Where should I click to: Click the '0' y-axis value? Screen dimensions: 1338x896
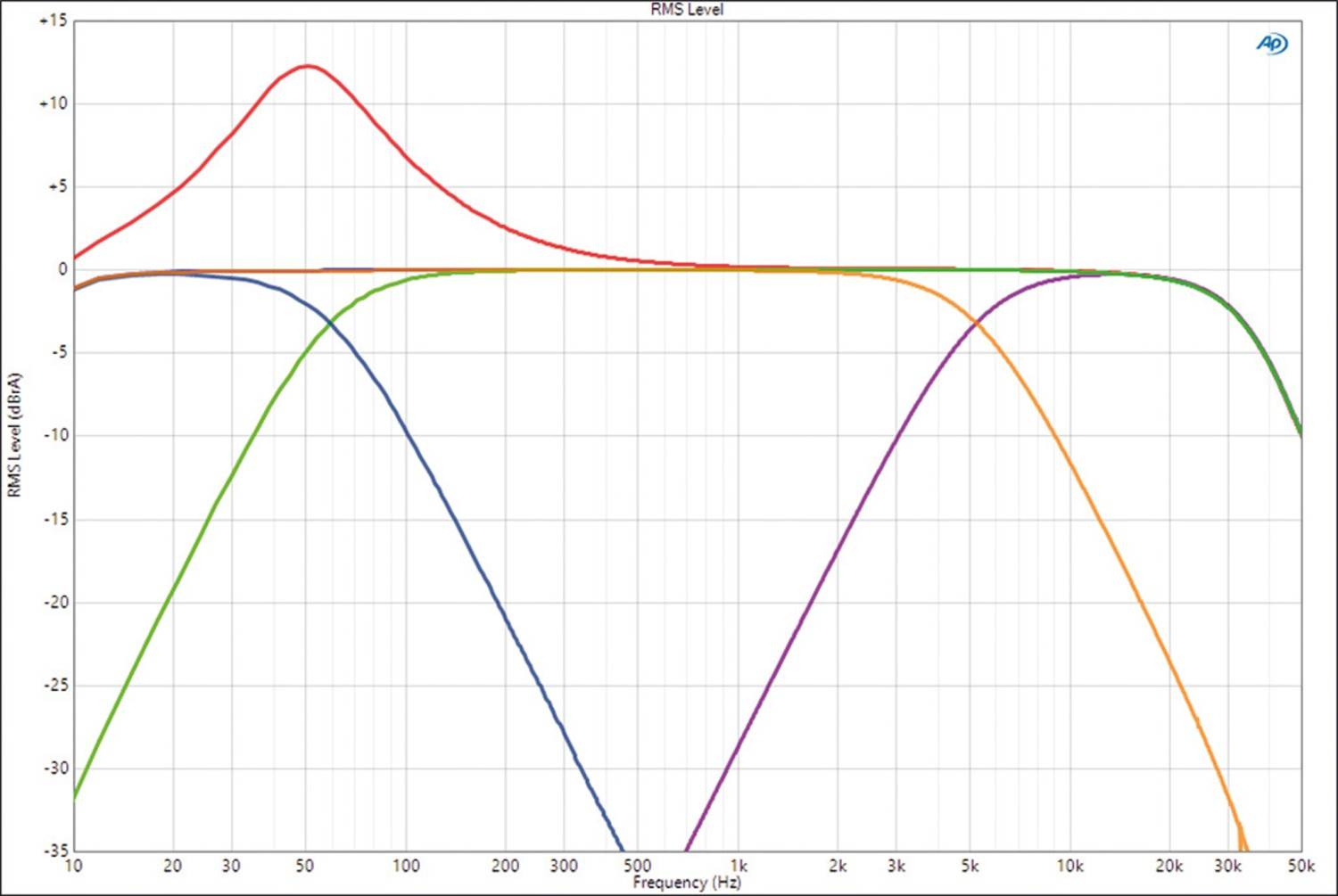63,269
